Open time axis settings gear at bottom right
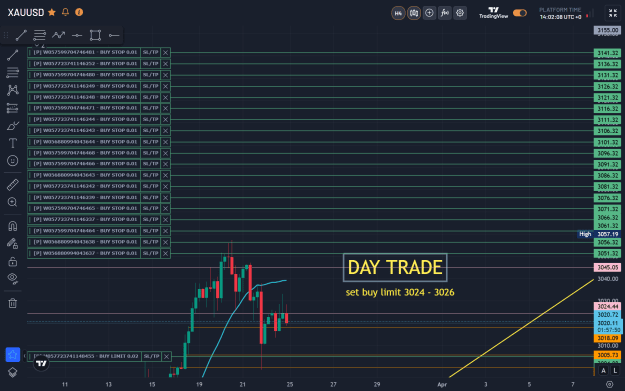The width and height of the screenshot is (625, 391). tap(609, 384)
